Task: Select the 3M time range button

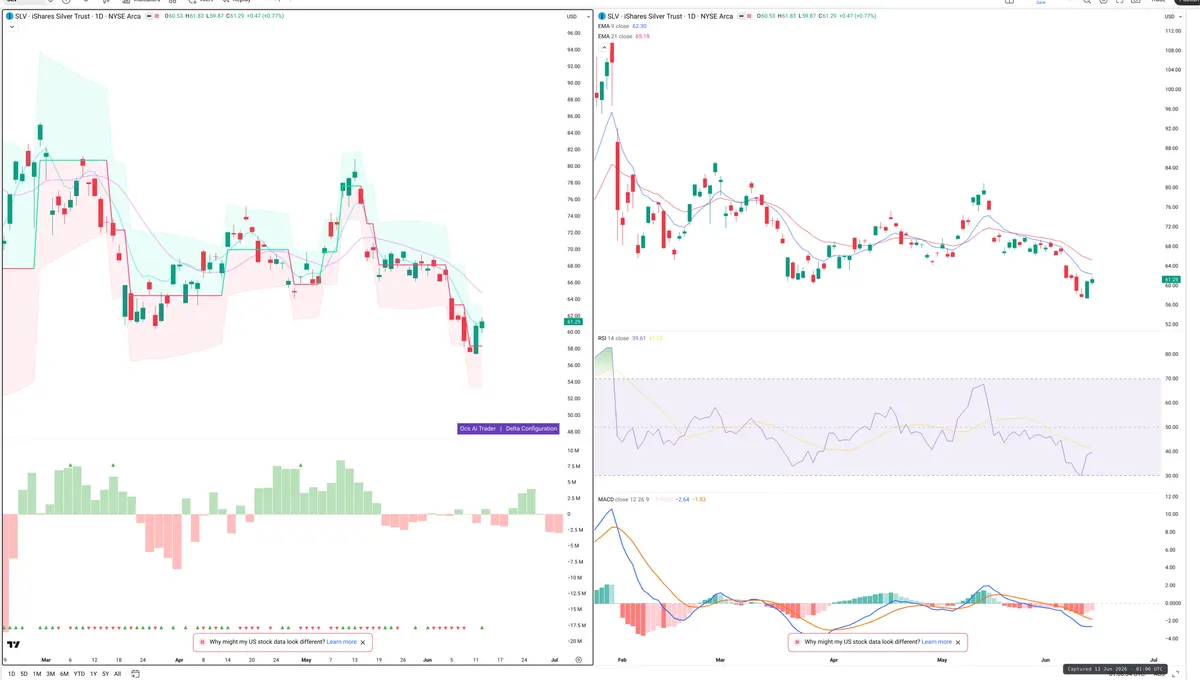Action: (50, 674)
